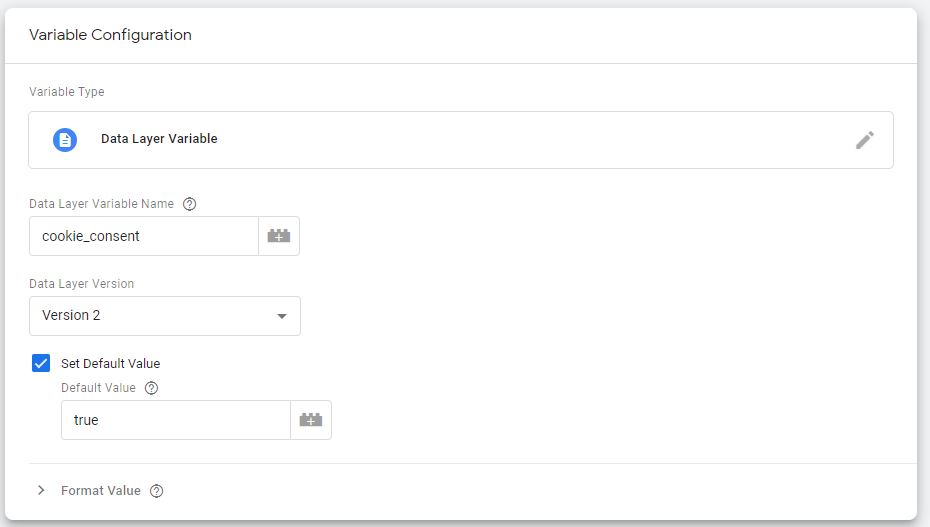Open help icon next to Format Value
The height and width of the screenshot is (527, 930).
(157, 491)
